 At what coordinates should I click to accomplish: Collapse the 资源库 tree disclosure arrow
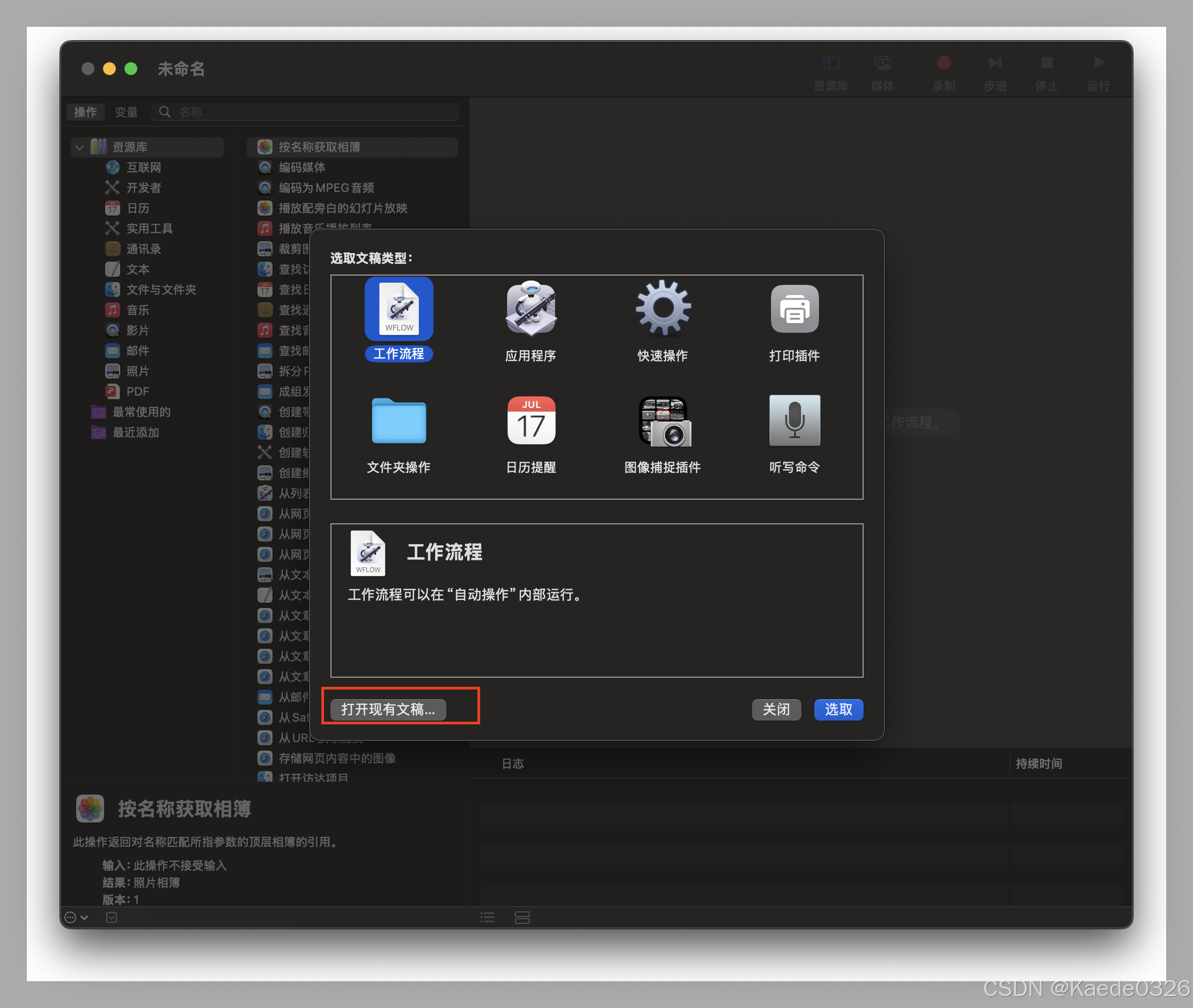pos(79,147)
